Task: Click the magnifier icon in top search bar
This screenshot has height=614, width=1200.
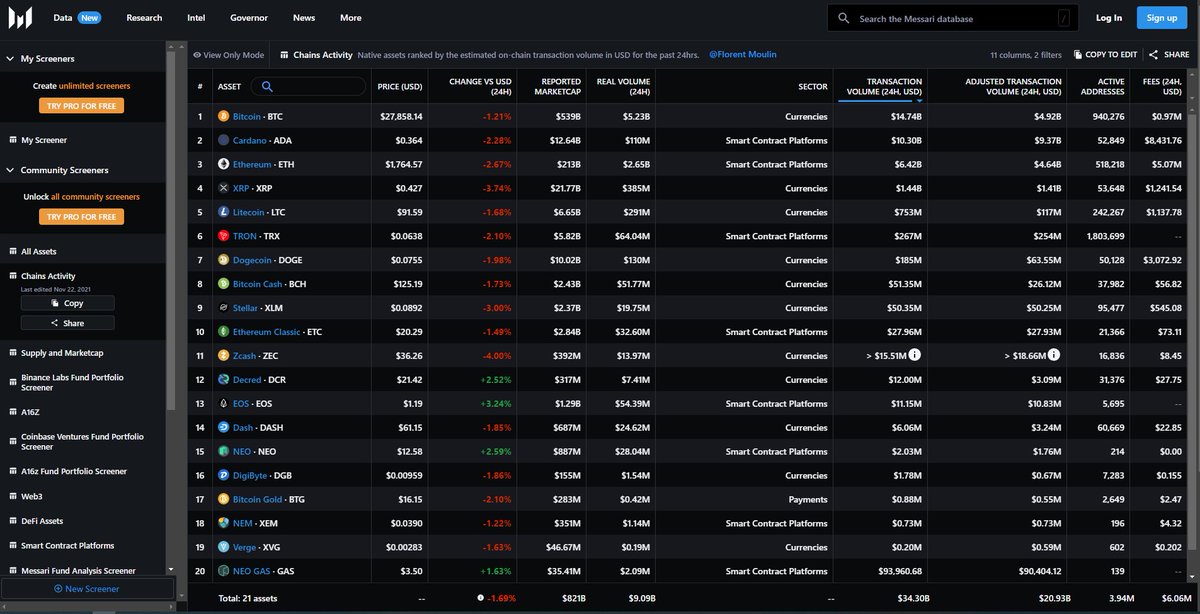Action: (x=844, y=18)
